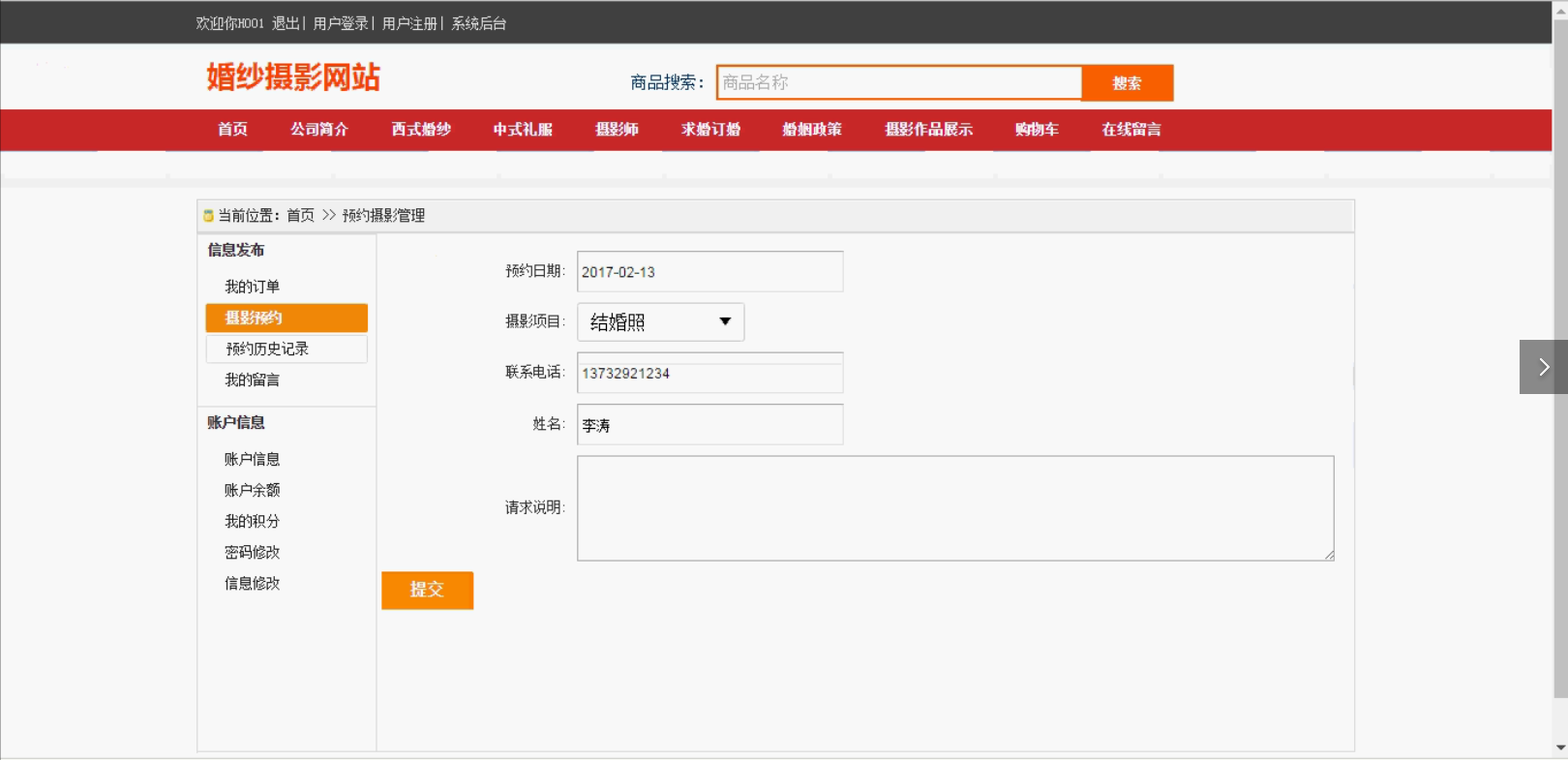Open the 系统后台 admin link
This screenshot has height=760, width=1568.
tap(479, 23)
